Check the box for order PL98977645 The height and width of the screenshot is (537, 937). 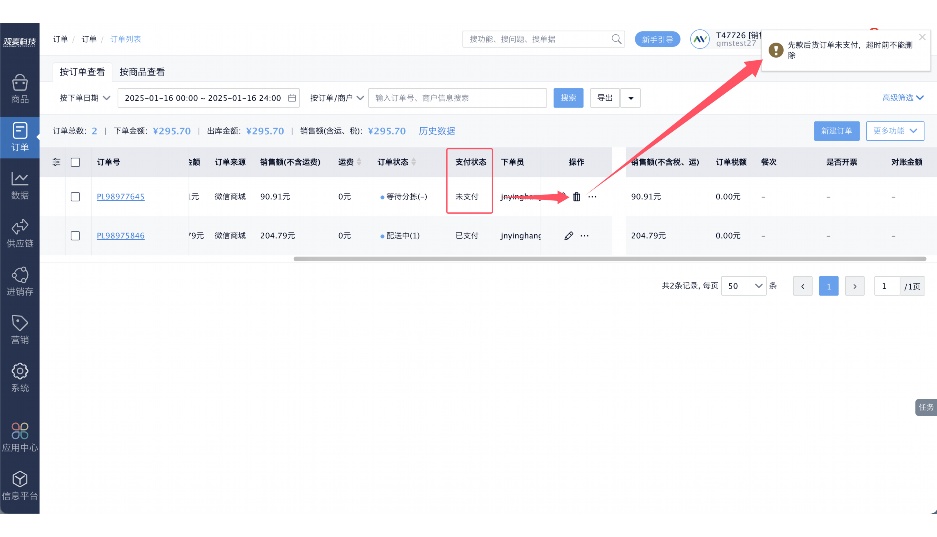75,197
